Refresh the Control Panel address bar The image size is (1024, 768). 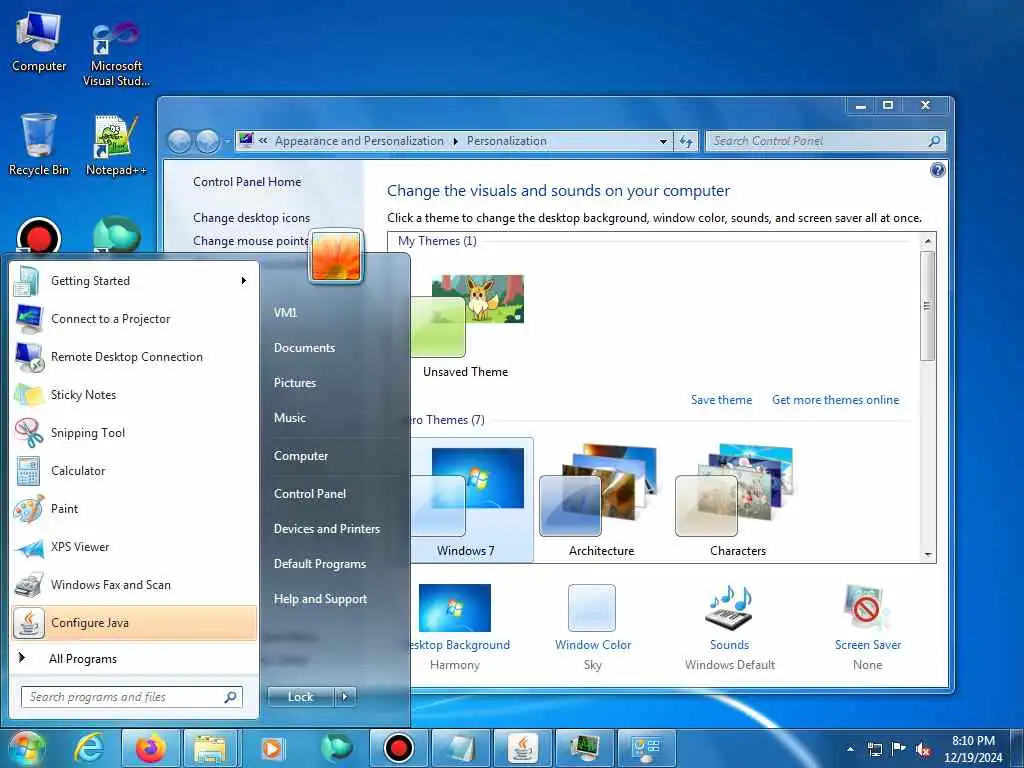click(686, 141)
